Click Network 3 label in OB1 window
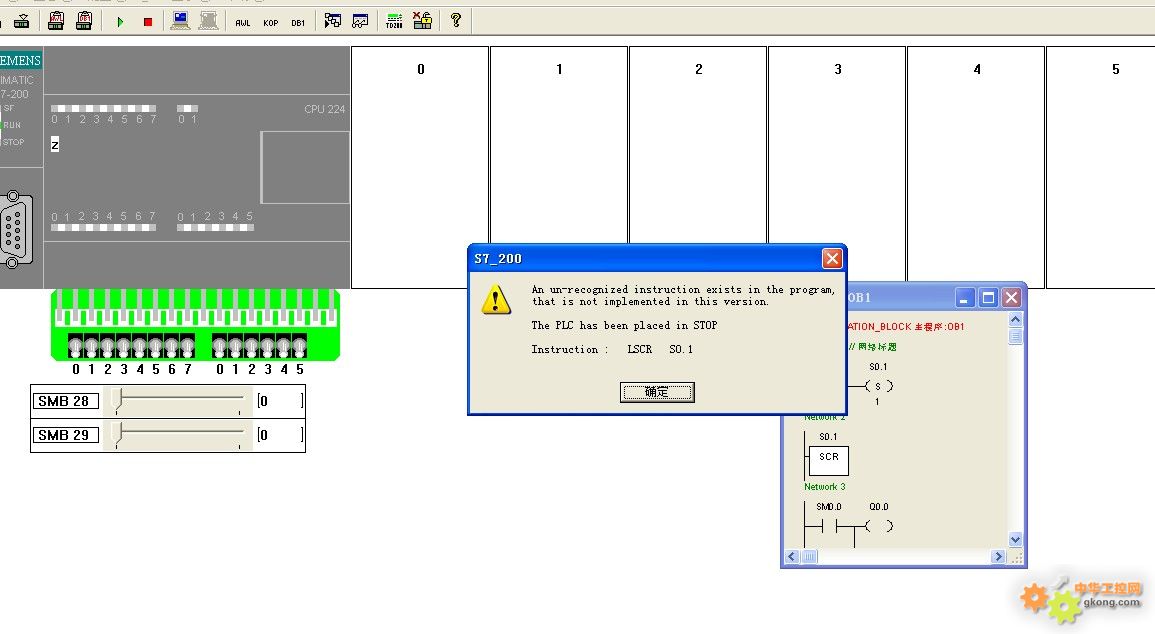1155x634 pixels. coord(824,487)
